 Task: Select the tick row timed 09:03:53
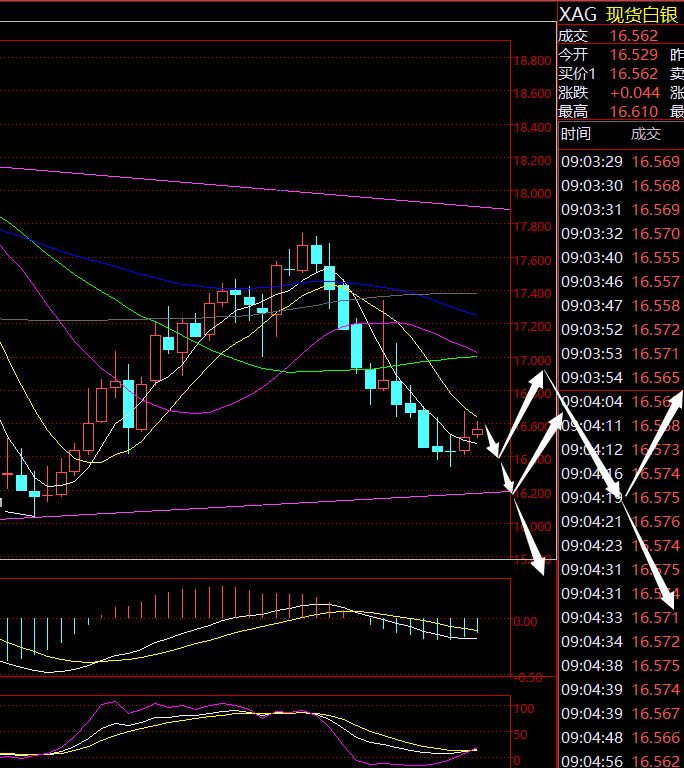(x=621, y=354)
